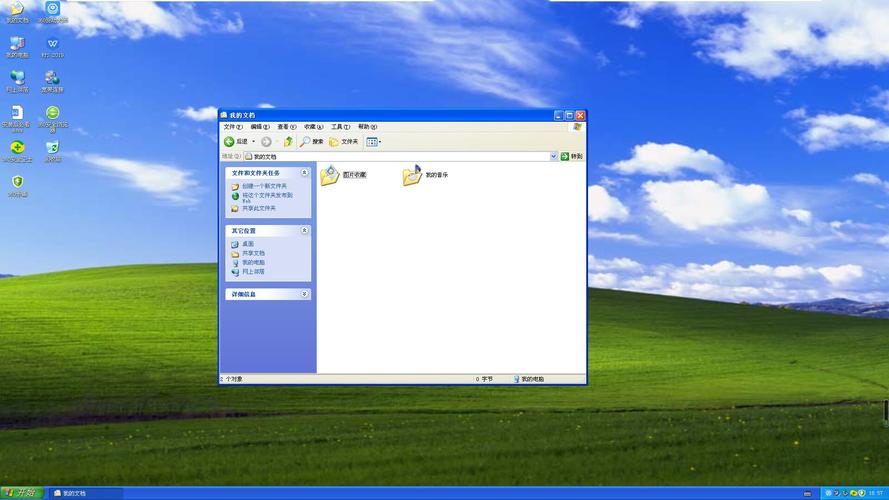Toggle the Folders pane toolbar button
Viewport: 889px width, 500px height.
coord(344,142)
